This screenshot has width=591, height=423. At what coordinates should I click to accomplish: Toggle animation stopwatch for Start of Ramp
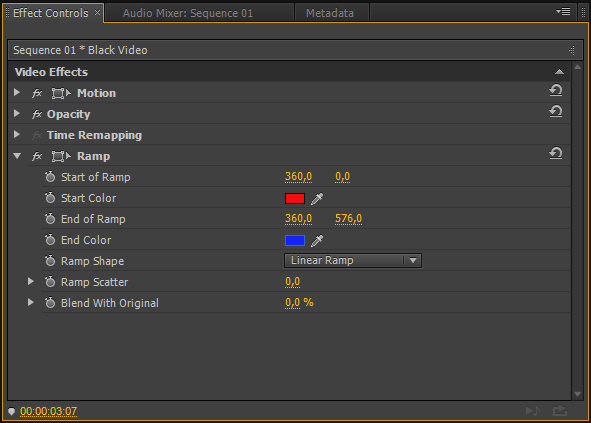pos(50,176)
